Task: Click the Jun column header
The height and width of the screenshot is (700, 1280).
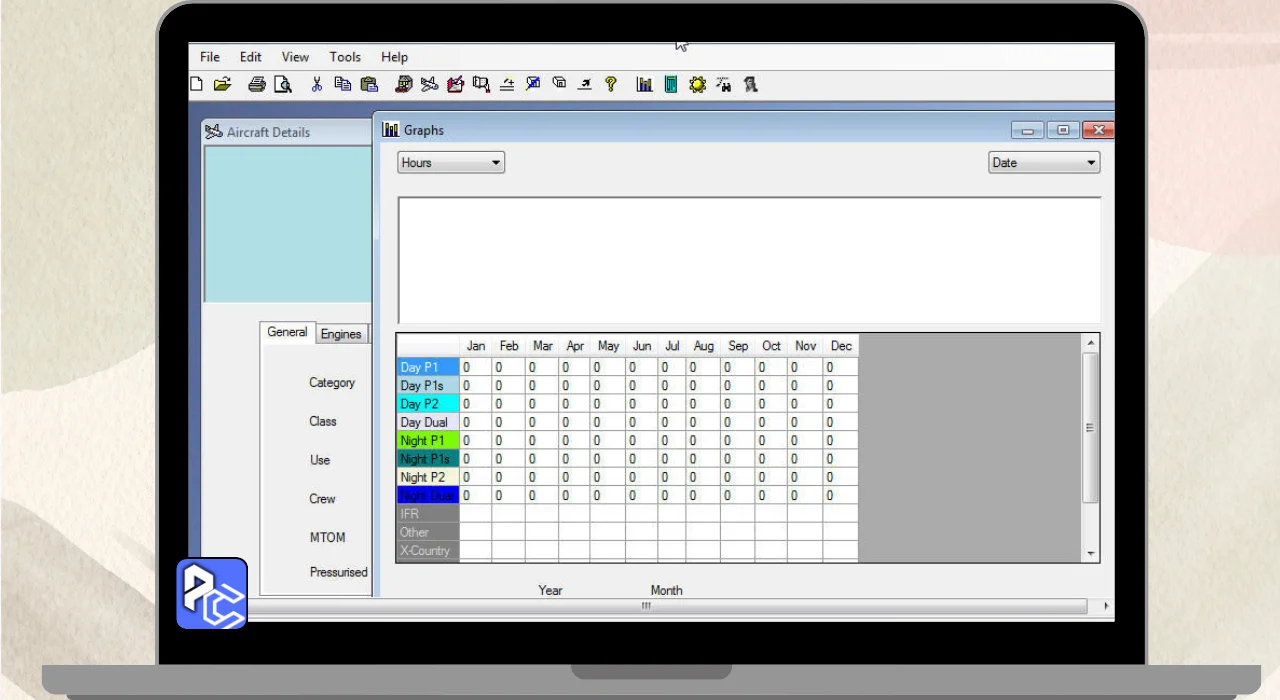Action: pyautogui.click(x=642, y=346)
